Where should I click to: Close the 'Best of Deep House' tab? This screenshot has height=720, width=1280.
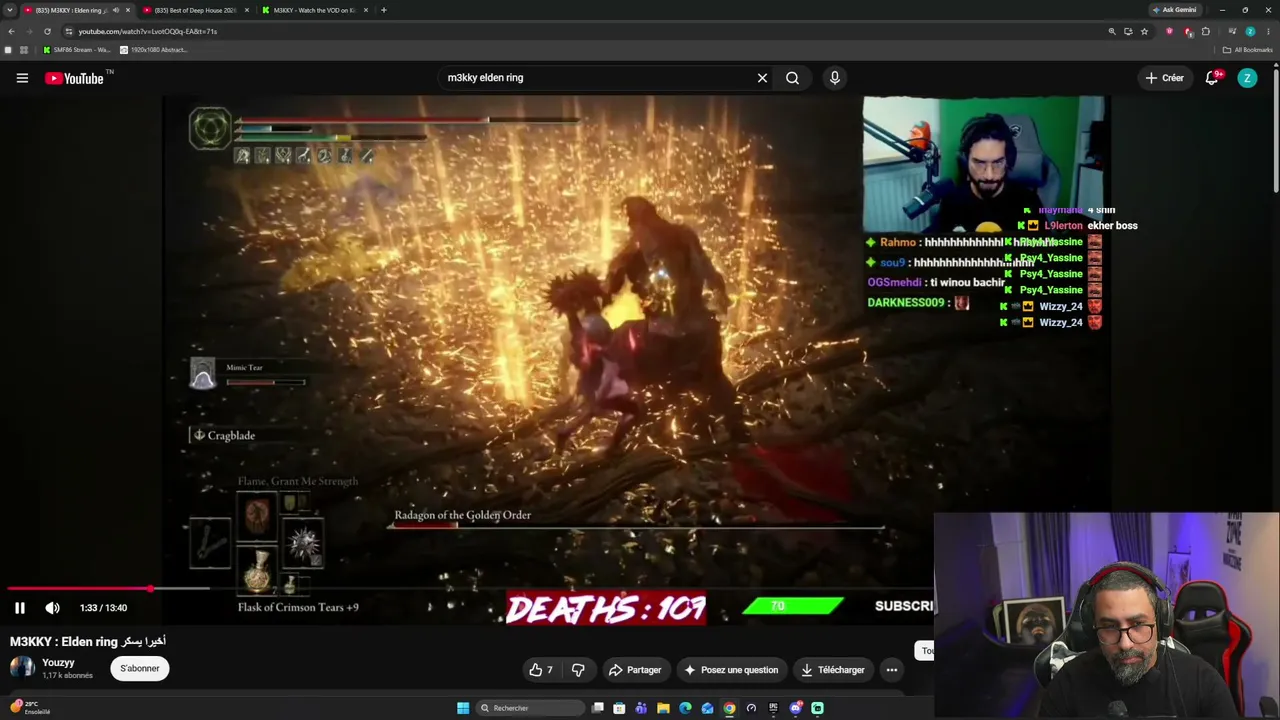pyautogui.click(x=247, y=10)
